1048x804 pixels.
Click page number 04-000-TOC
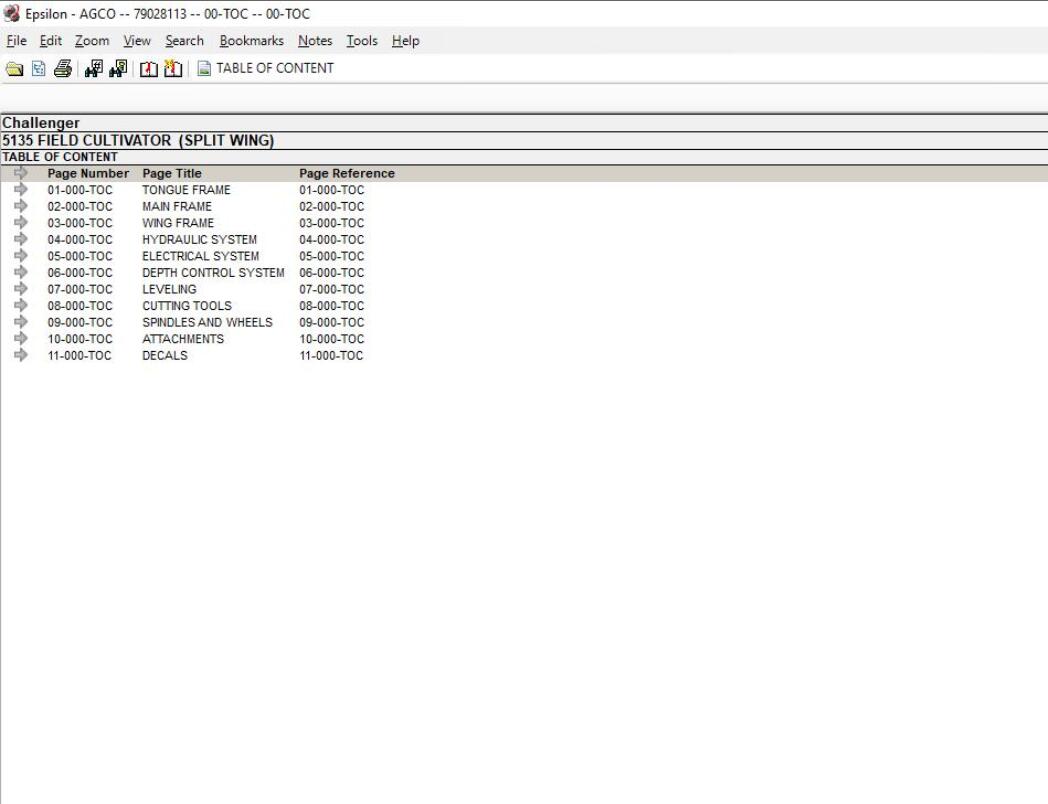(80, 239)
